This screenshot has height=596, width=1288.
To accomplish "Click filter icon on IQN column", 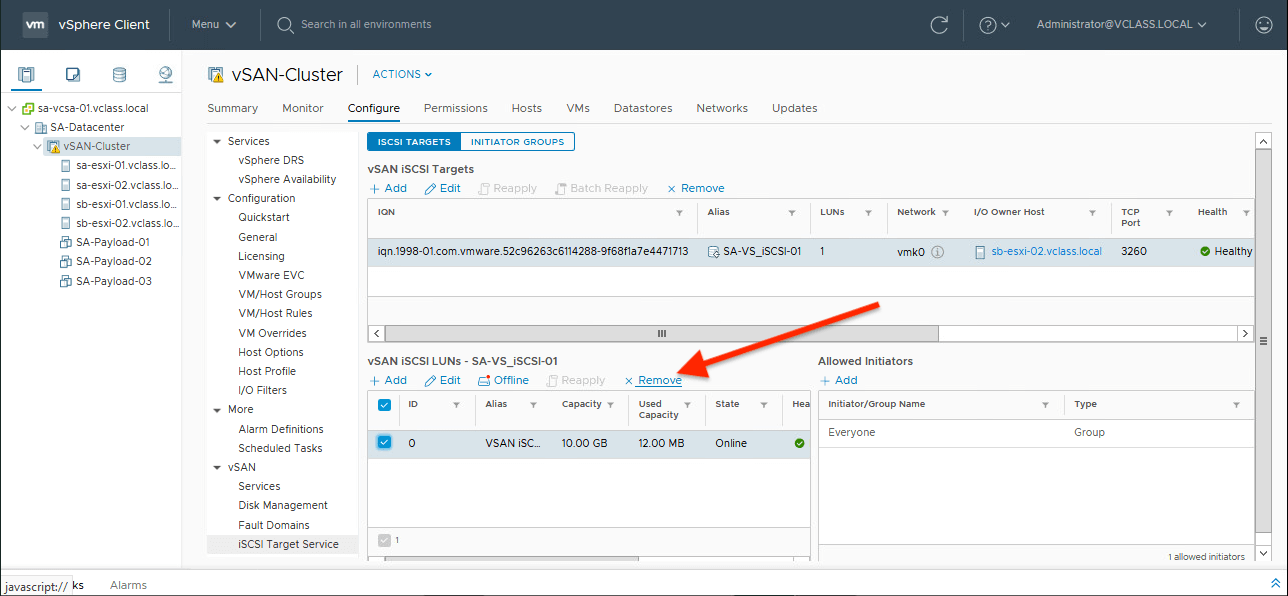I will 680,213.
